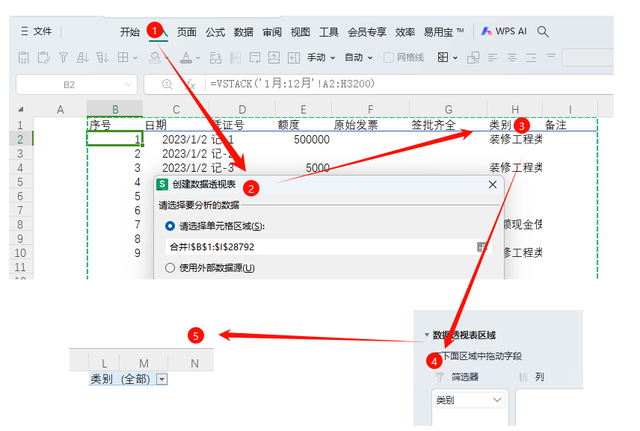Switch to the 易用宝 tab
640x431 pixels.
(444, 32)
